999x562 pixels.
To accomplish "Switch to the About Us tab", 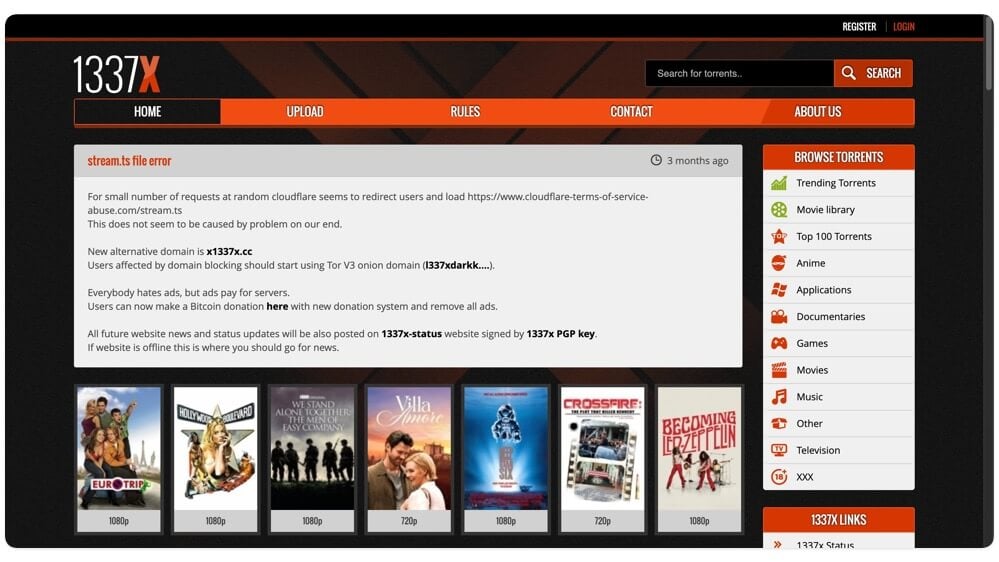I will (817, 112).
